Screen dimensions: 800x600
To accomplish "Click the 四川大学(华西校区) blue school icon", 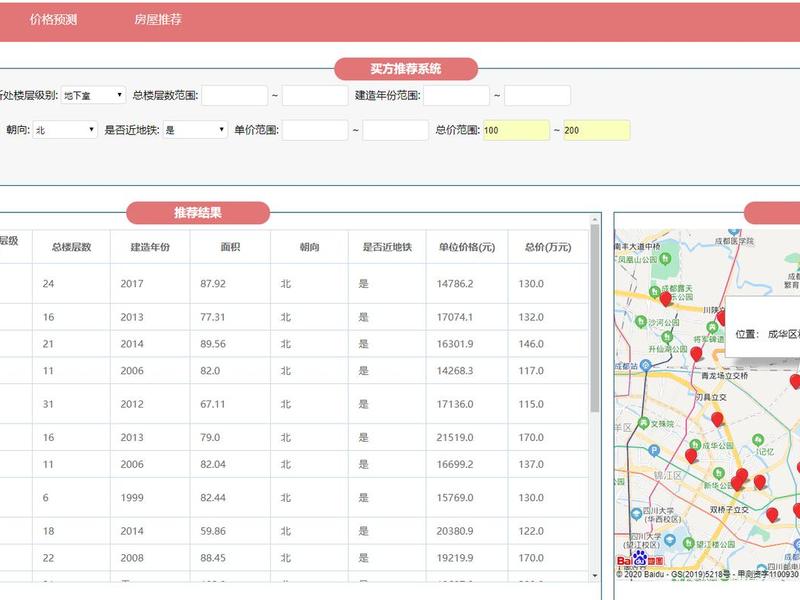I will coord(636,514).
